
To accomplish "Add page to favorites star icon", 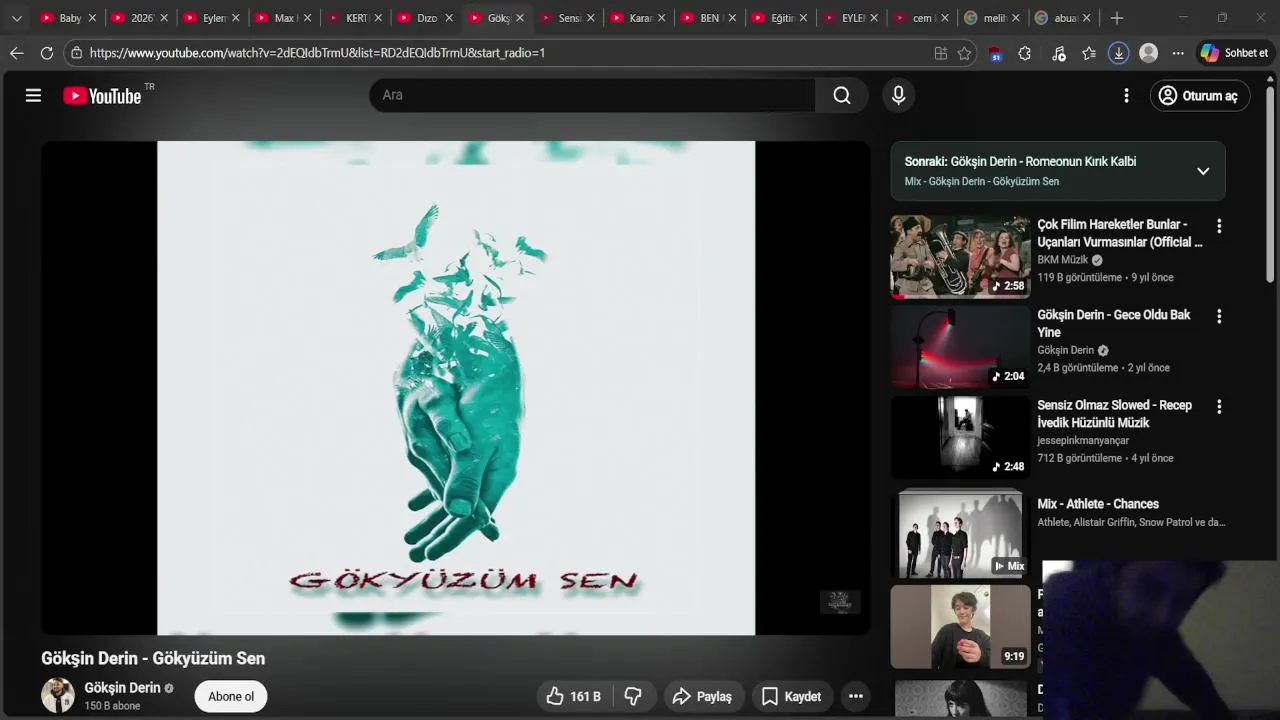I will [964, 53].
